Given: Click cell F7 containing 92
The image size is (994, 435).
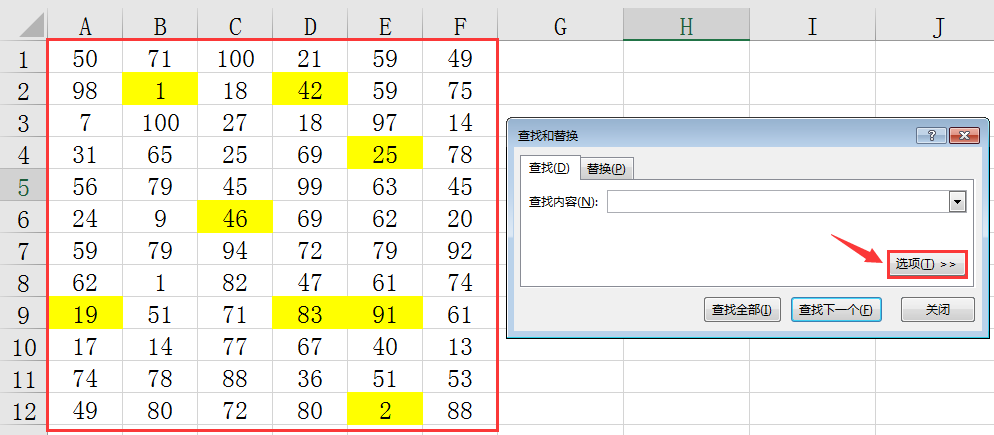Looking at the screenshot, I should (460, 250).
